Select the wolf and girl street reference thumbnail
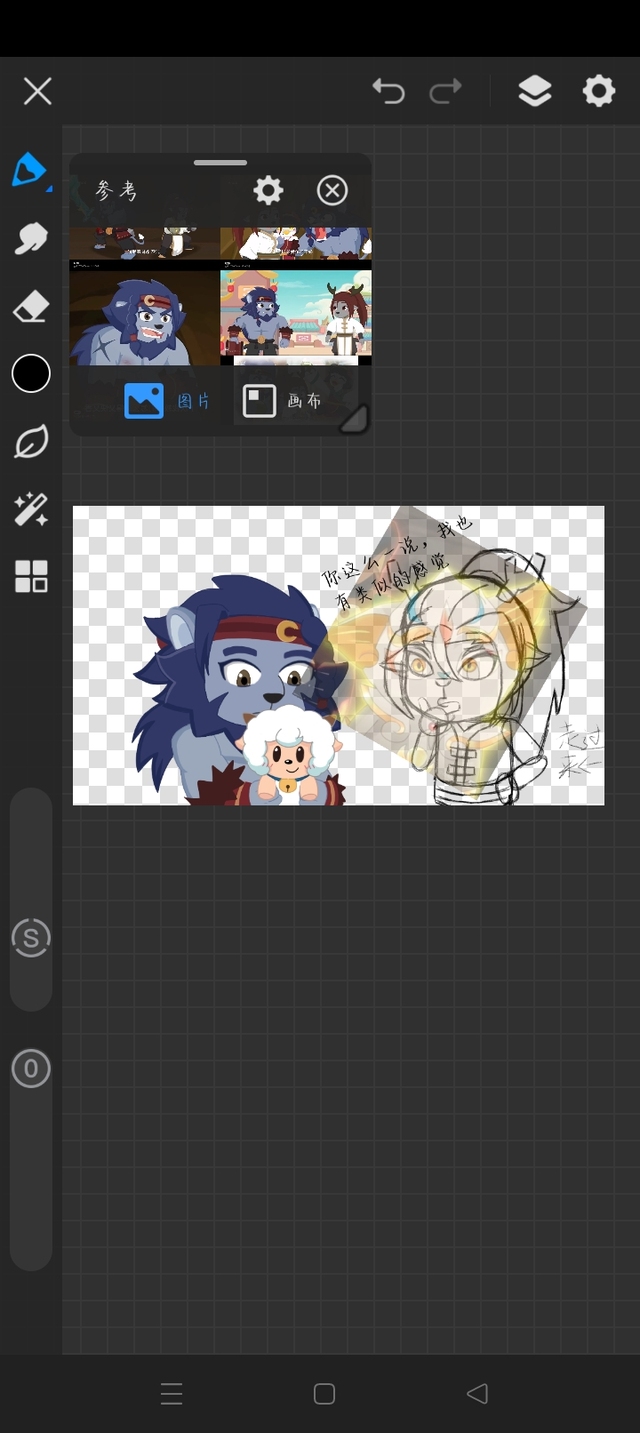The width and height of the screenshot is (640, 1433). coord(296,312)
